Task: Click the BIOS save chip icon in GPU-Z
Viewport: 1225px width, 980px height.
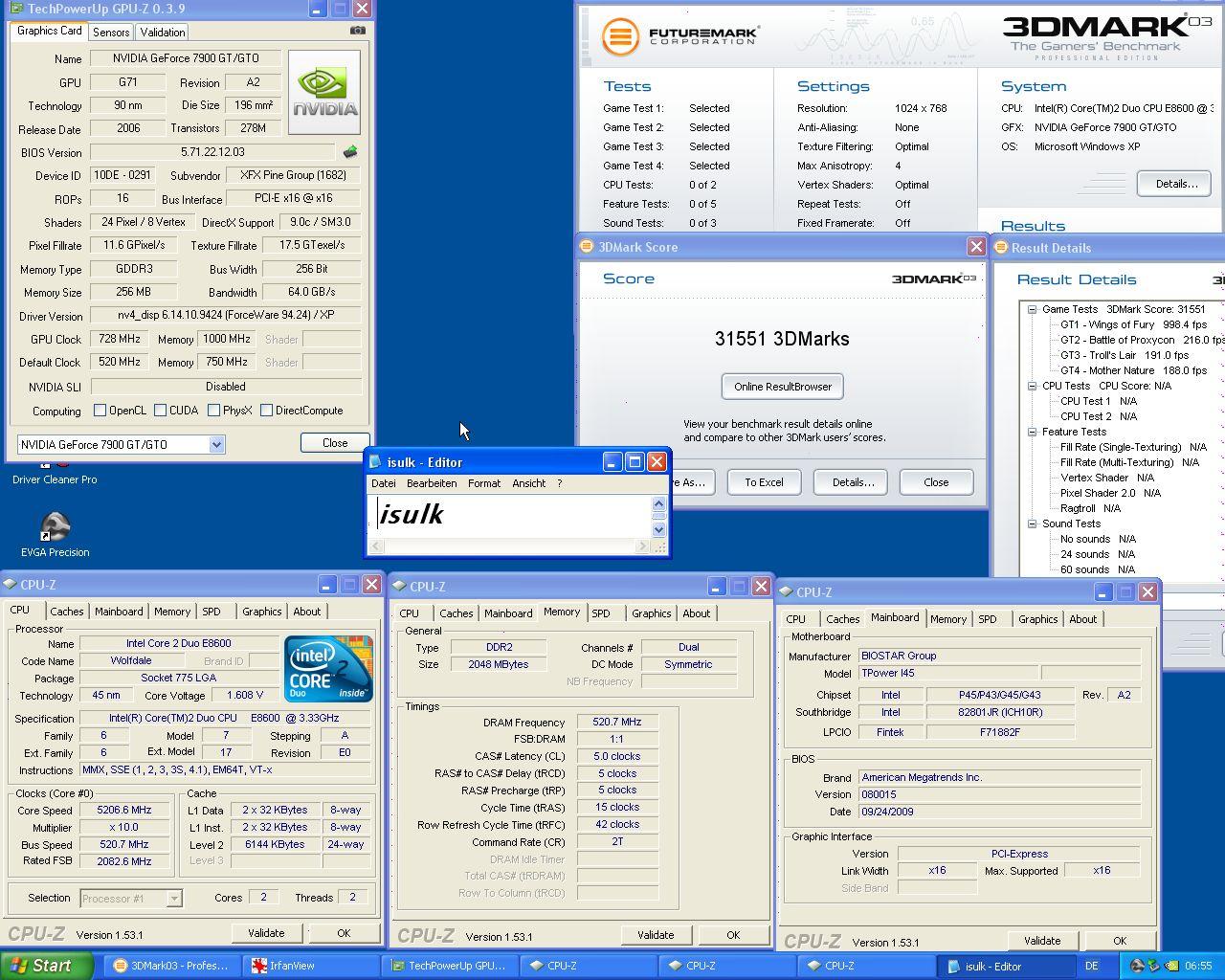Action: click(x=351, y=152)
